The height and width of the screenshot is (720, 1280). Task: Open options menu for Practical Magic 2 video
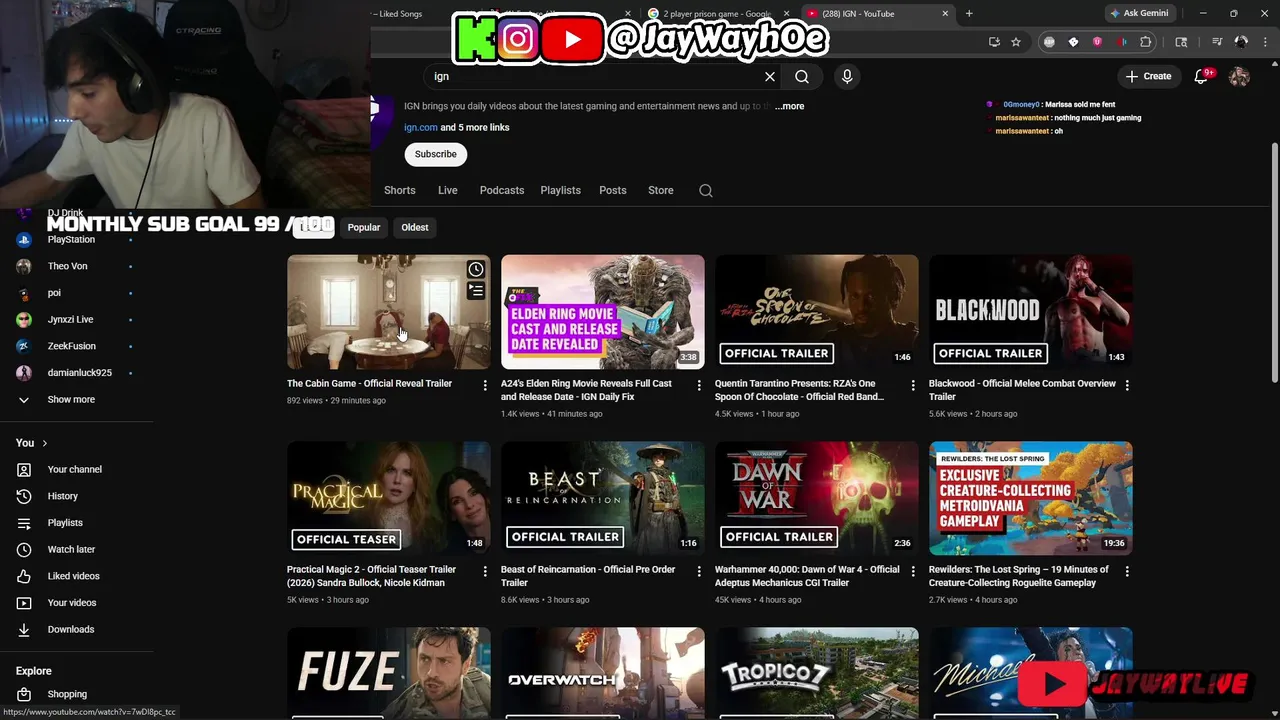(485, 571)
